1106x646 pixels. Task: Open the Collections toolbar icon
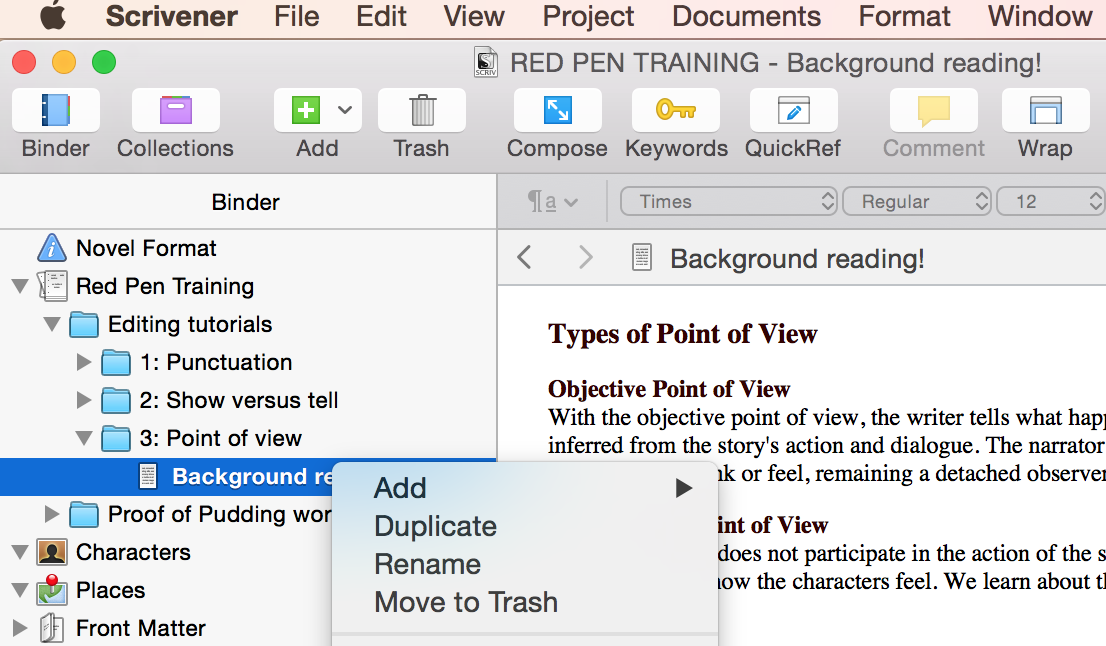(x=175, y=110)
